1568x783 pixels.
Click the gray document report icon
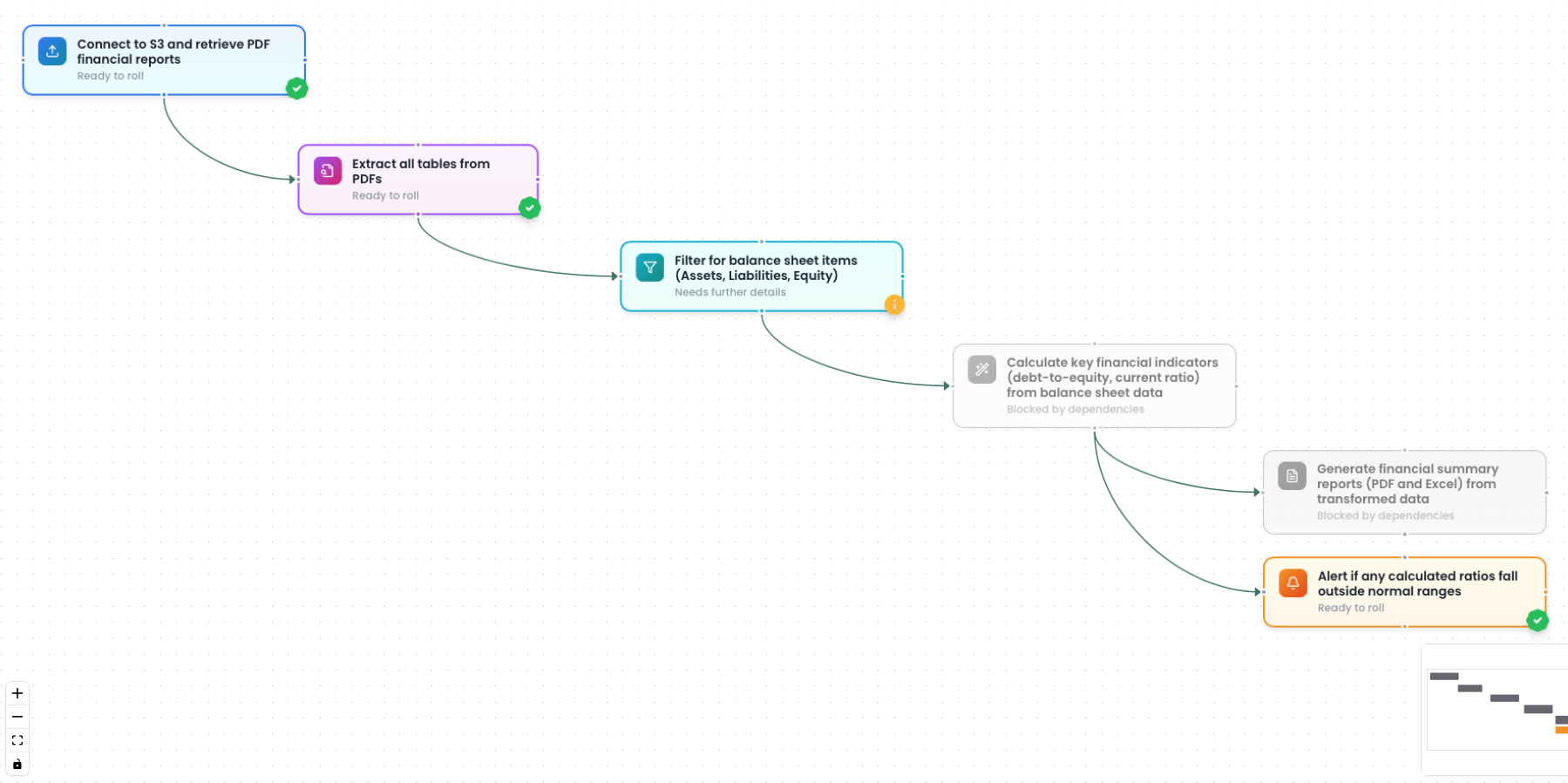(x=1292, y=476)
